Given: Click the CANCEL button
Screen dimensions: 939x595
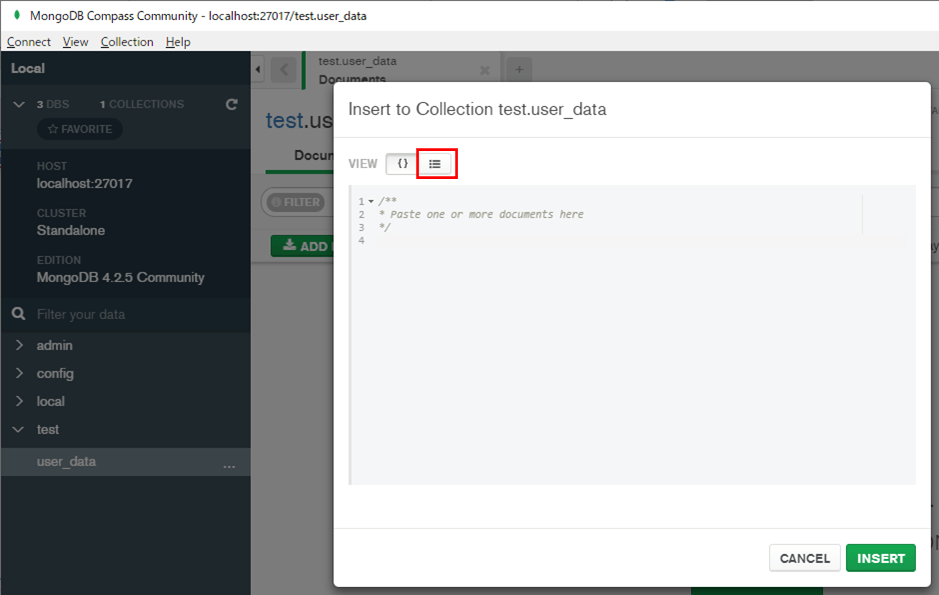Looking at the screenshot, I should pos(804,558).
